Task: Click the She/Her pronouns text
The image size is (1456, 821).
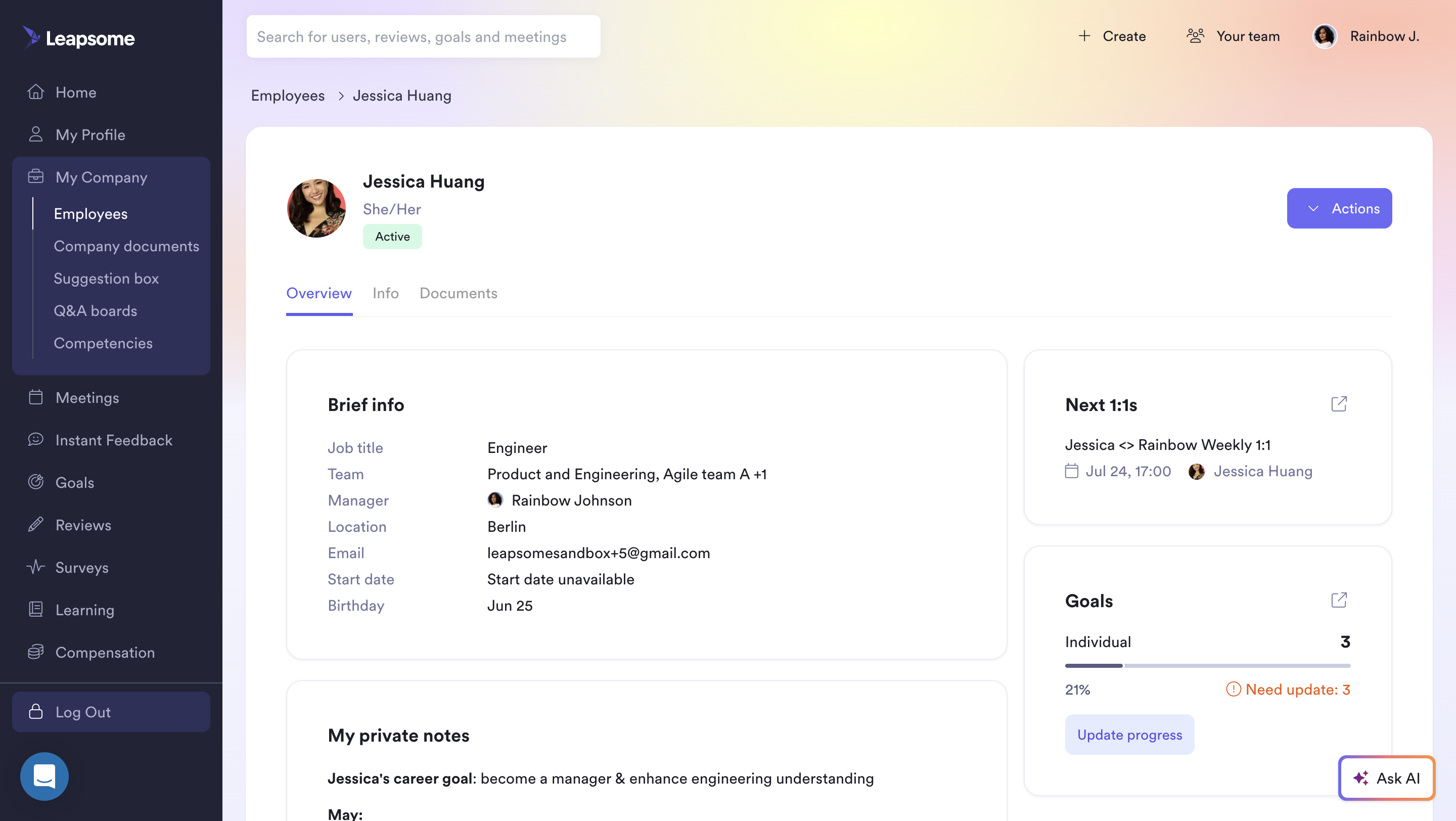Action: click(392, 209)
